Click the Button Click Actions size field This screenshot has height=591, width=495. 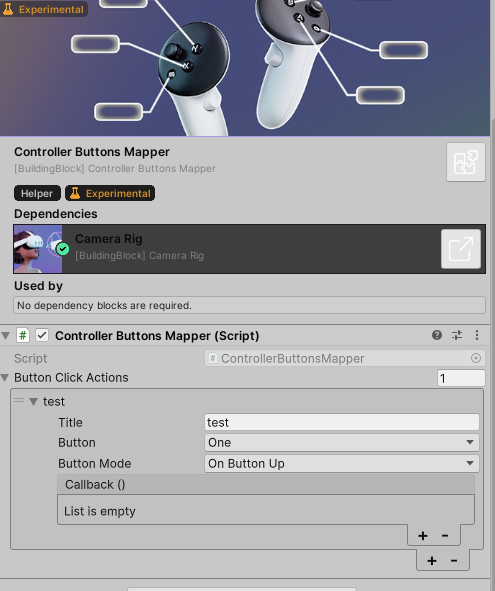(461, 378)
